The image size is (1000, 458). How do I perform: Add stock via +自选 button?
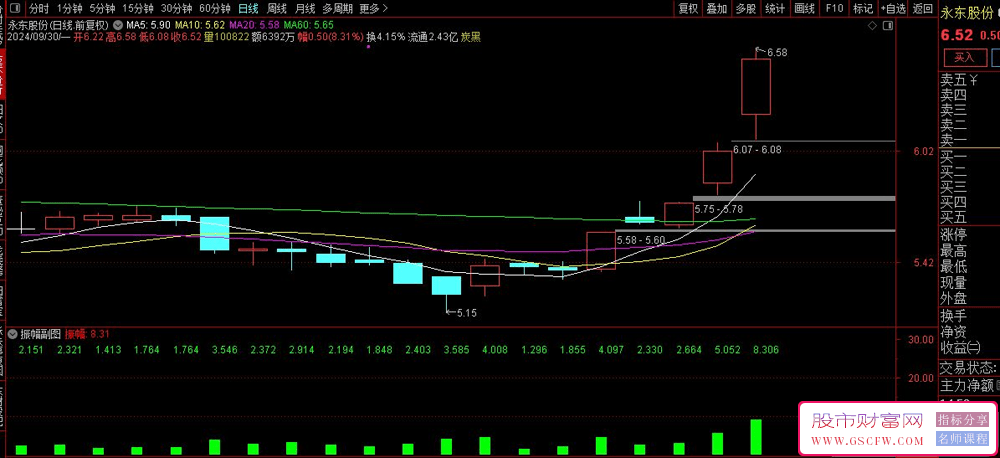[893, 8]
